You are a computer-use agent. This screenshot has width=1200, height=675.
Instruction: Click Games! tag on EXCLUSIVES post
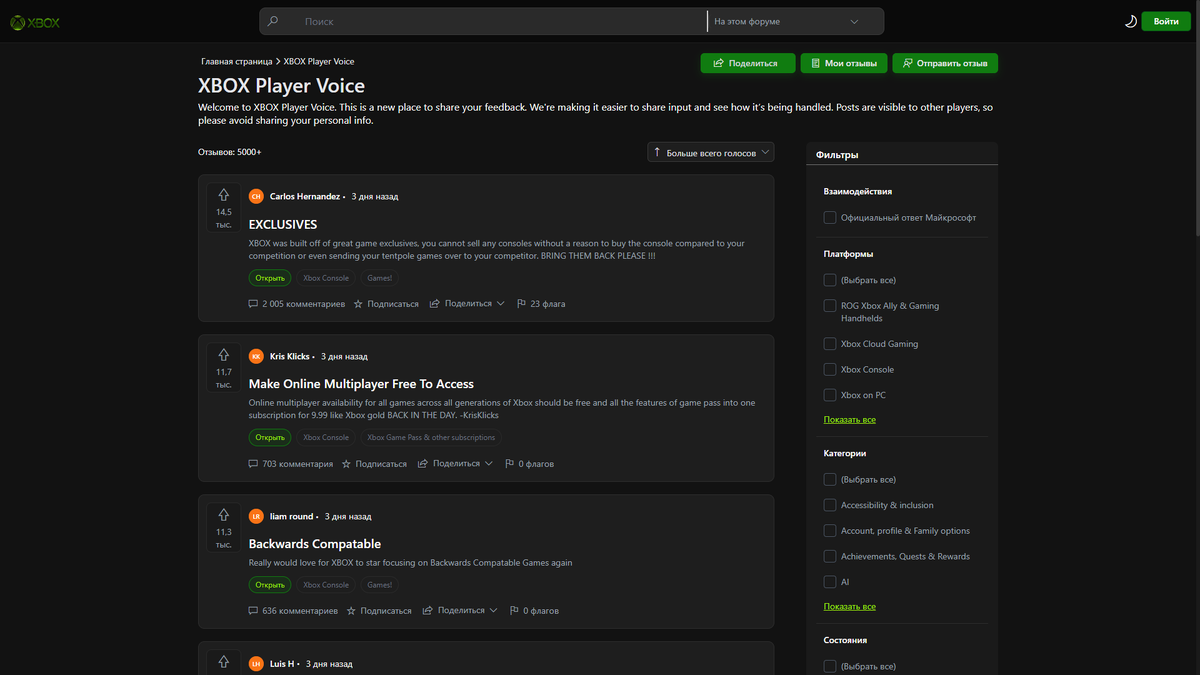pos(380,278)
